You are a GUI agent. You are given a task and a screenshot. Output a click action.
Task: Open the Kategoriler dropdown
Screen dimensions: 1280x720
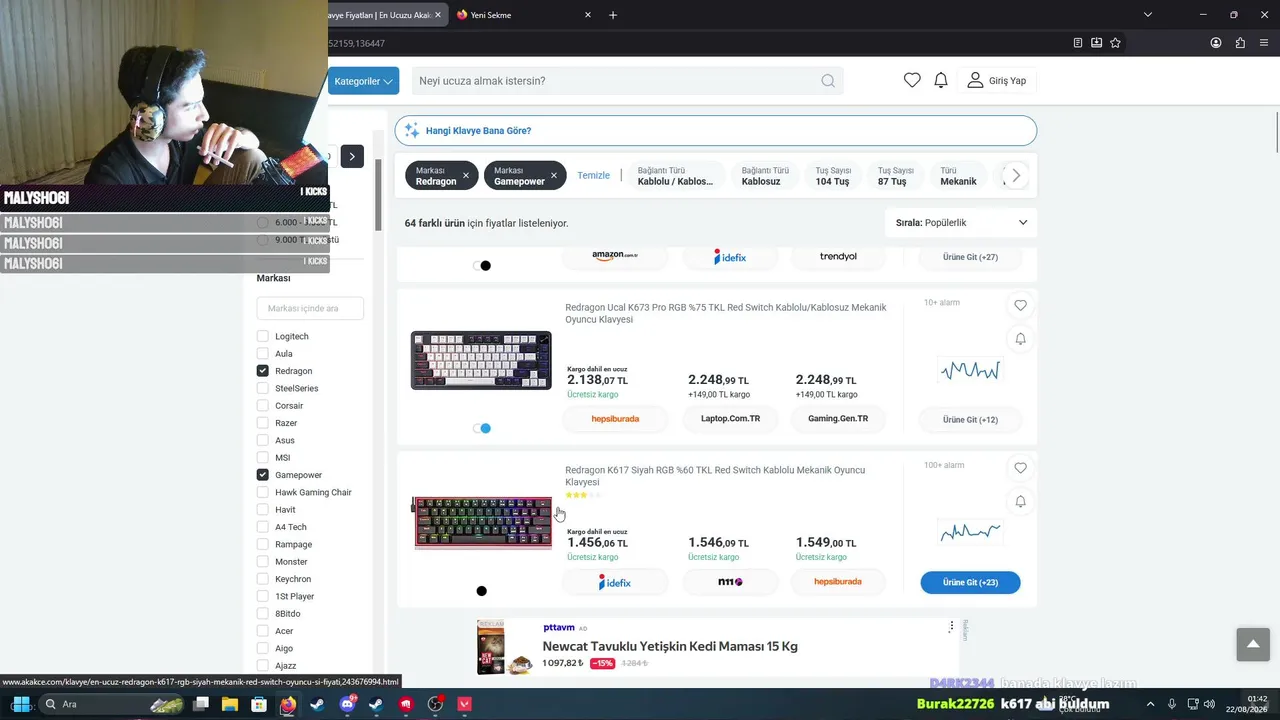point(364,81)
